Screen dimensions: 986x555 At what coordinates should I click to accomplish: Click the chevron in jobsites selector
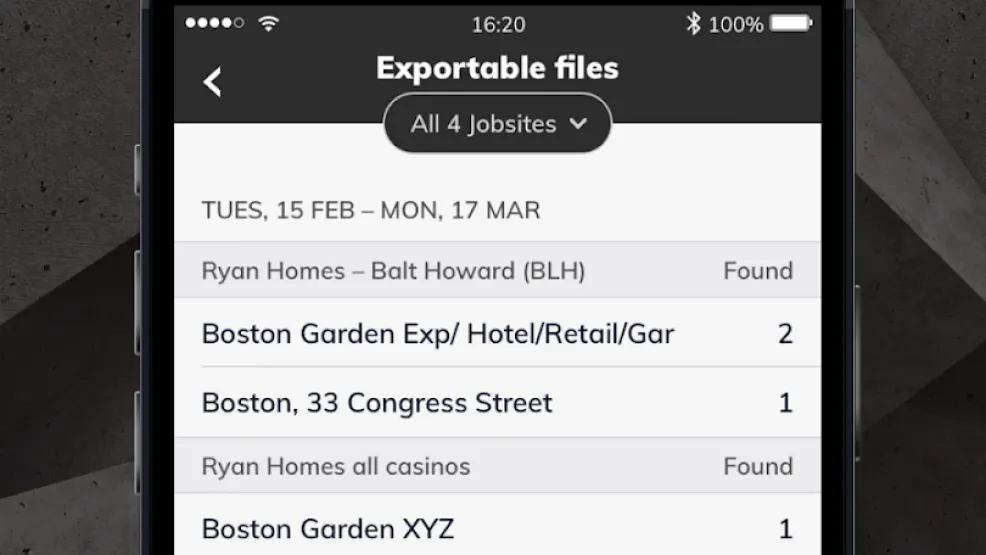tap(579, 124)
